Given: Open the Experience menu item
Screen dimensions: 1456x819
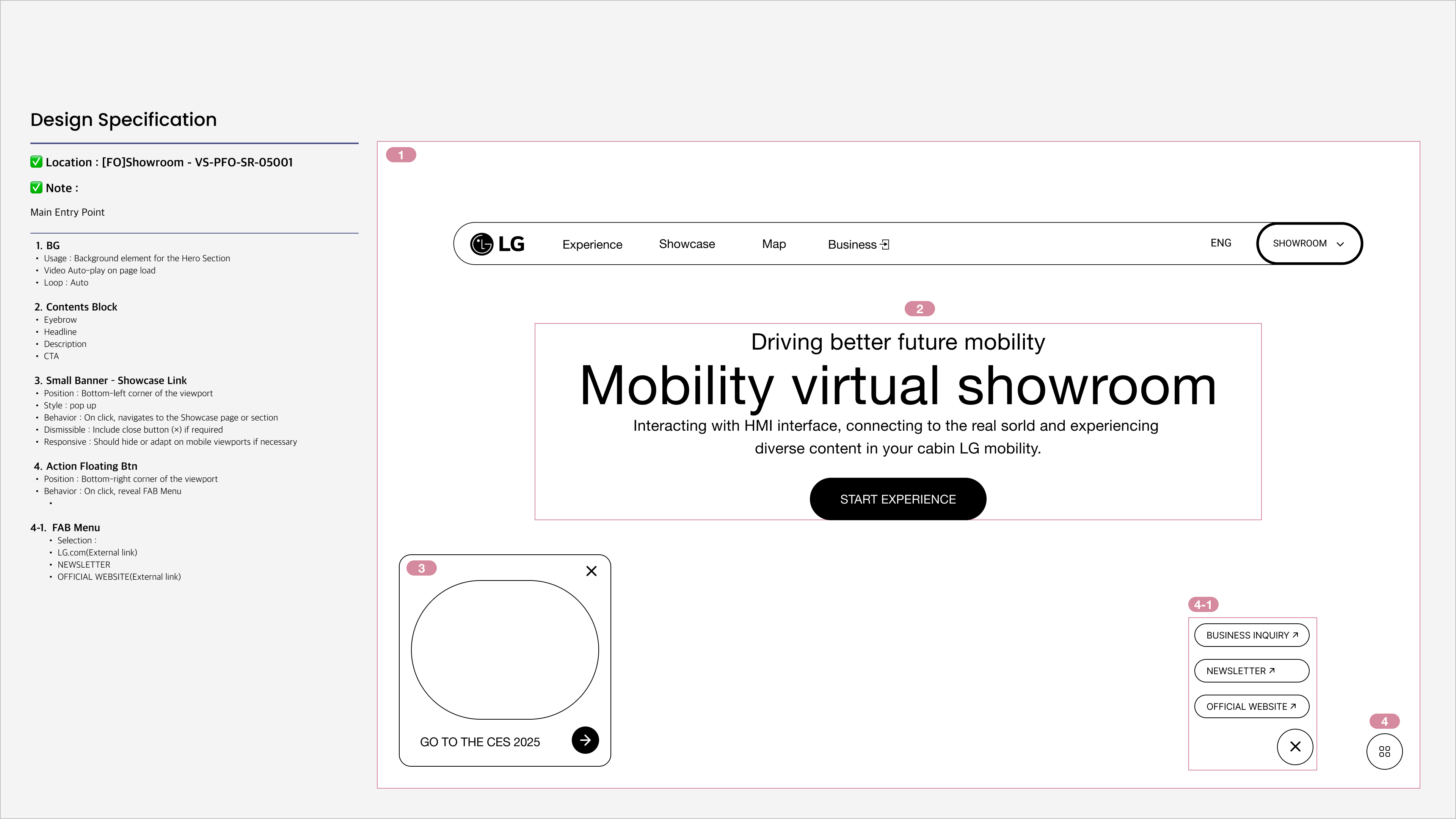Looking at the screenshot, I should pos(592,244).
